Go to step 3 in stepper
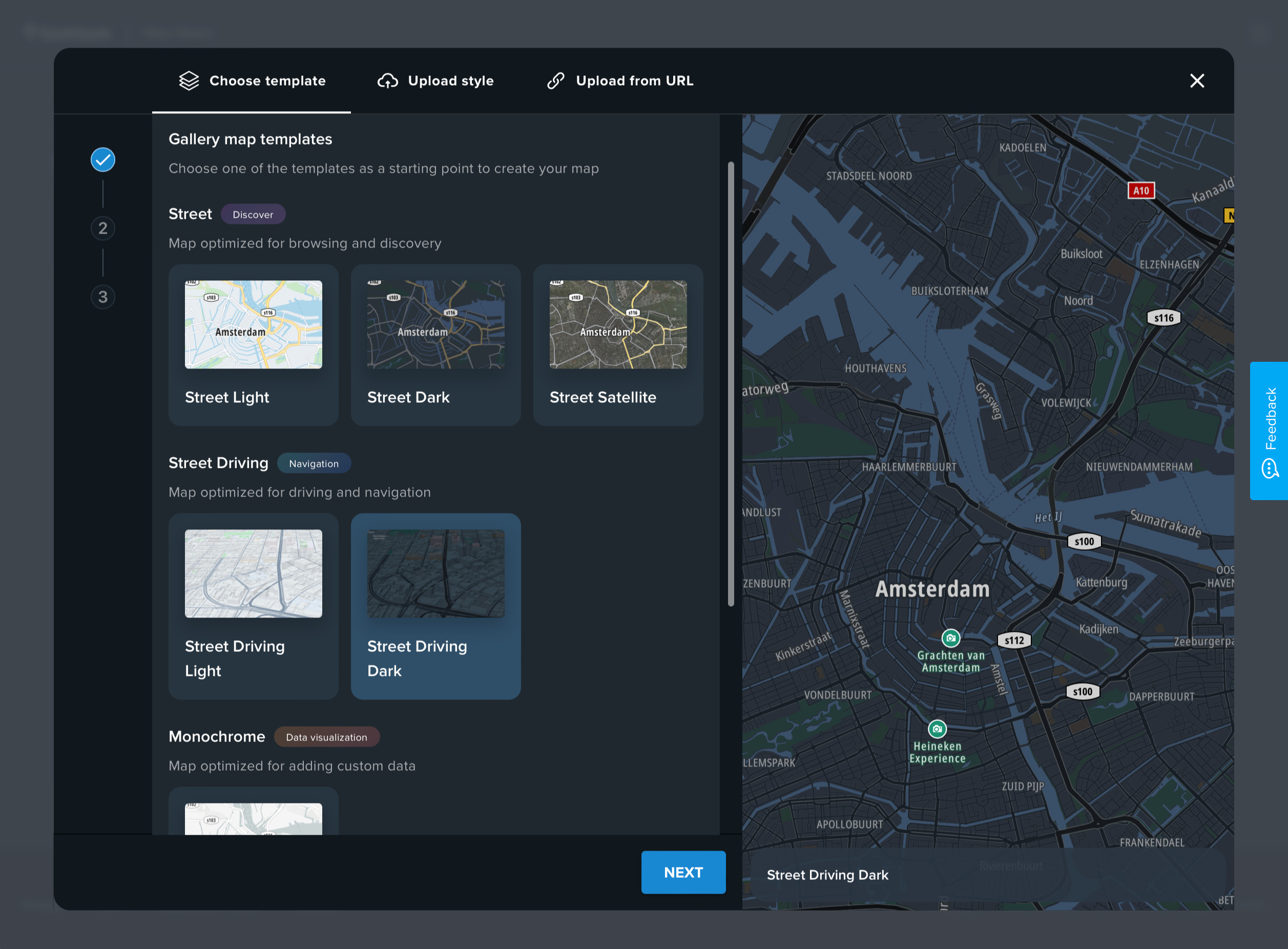 (103, 297)
